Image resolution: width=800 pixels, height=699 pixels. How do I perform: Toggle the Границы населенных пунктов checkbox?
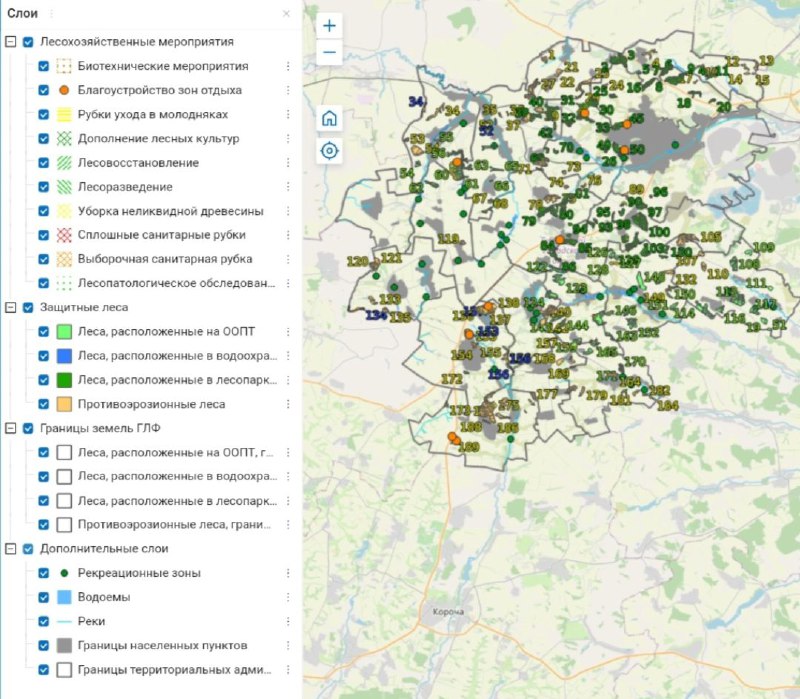coord(44,646)
